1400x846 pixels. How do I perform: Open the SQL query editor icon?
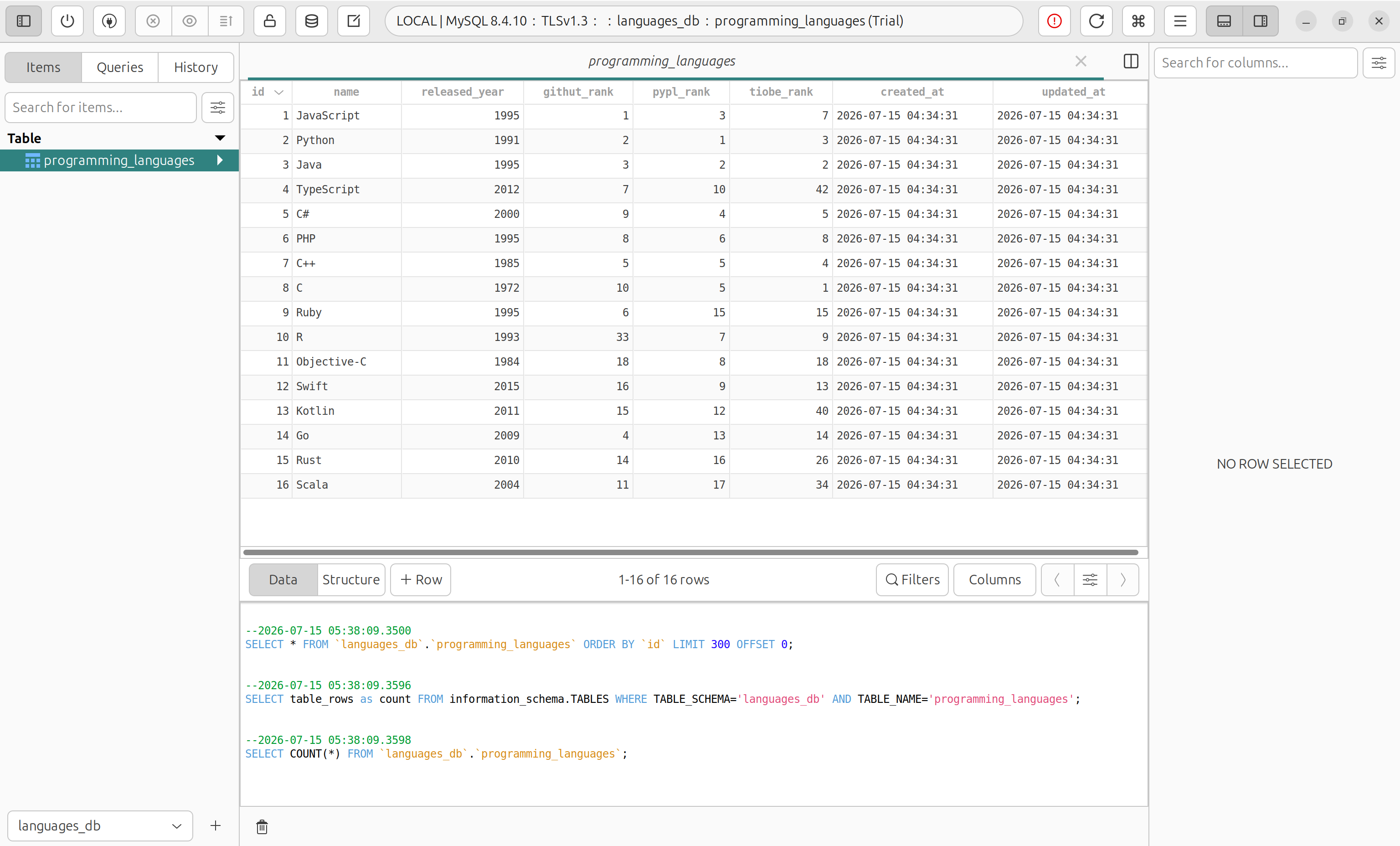tap(353, 21)
